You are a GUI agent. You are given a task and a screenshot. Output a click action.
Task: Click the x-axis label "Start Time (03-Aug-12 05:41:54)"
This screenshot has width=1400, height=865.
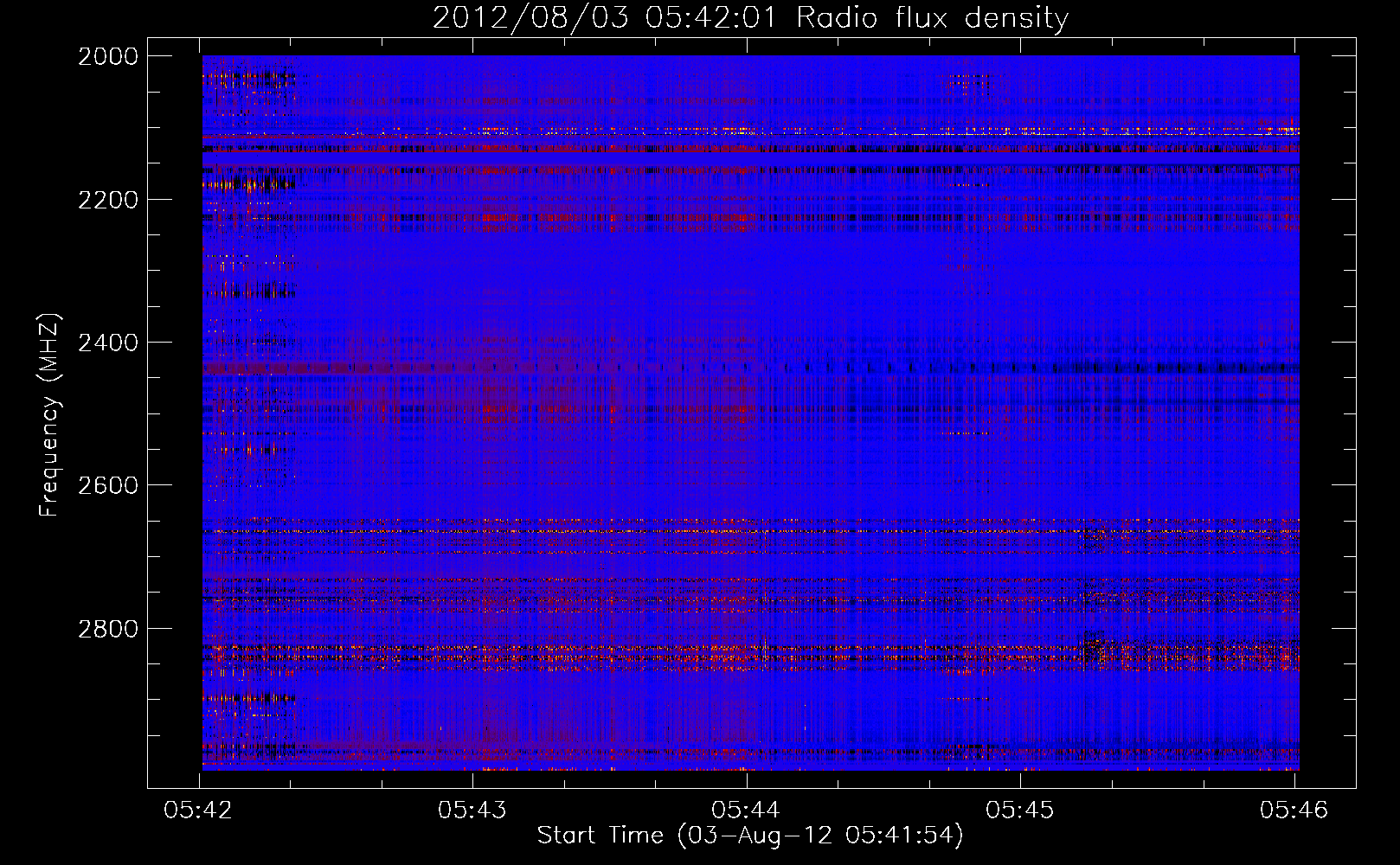point(749,836)
